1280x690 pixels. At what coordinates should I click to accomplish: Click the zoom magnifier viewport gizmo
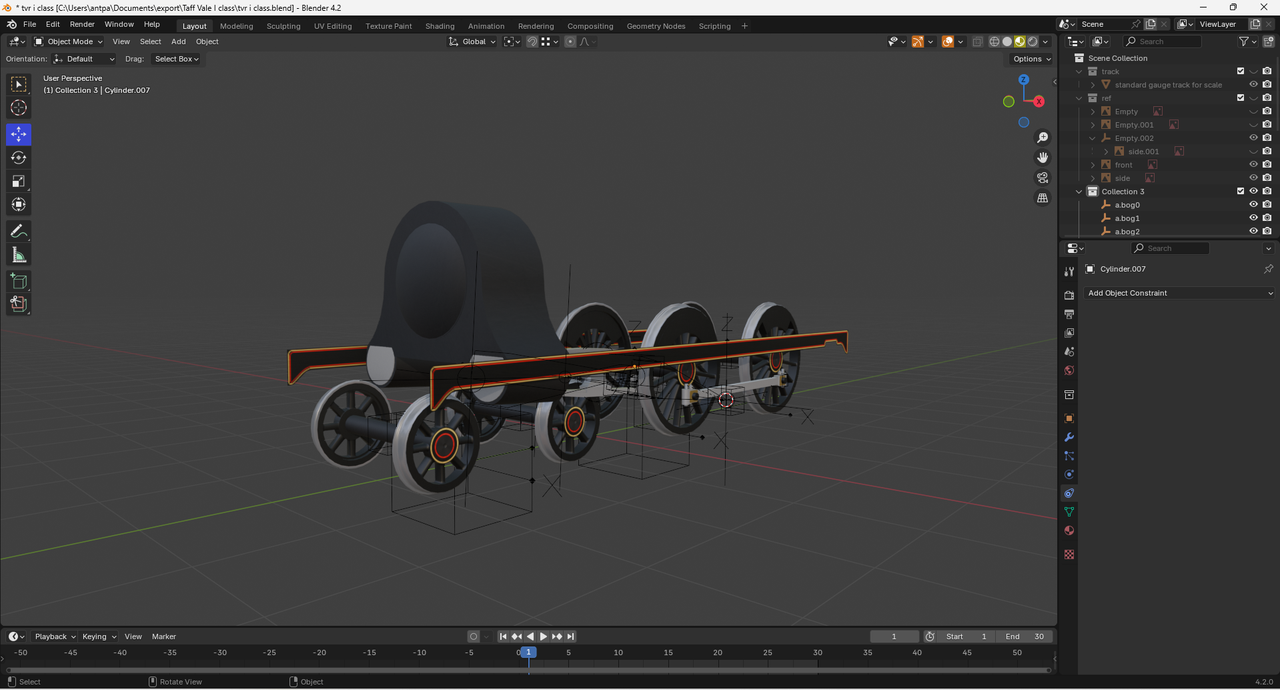click(x=1042, y=137)
